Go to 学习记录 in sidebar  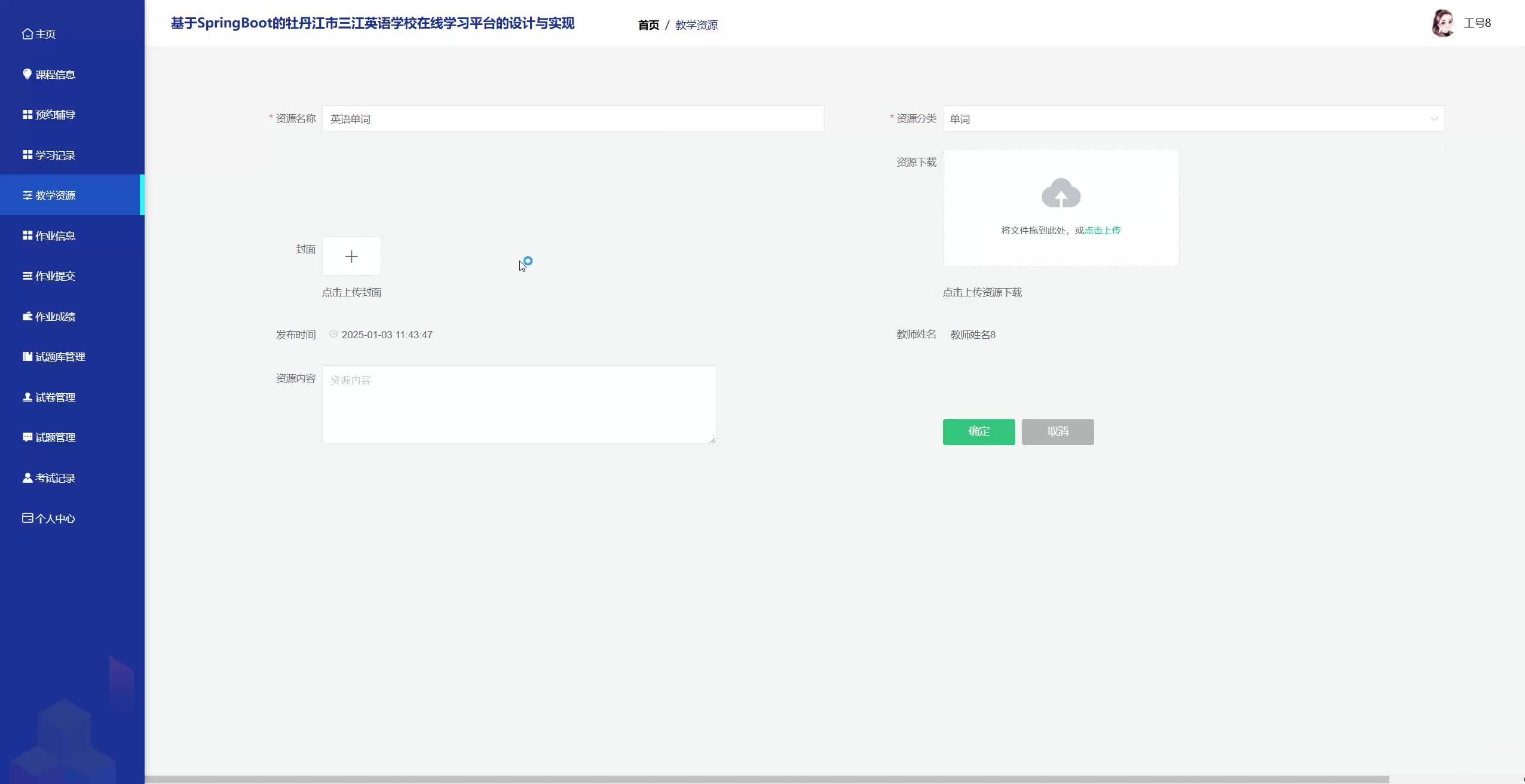click(x=55, y=155)
